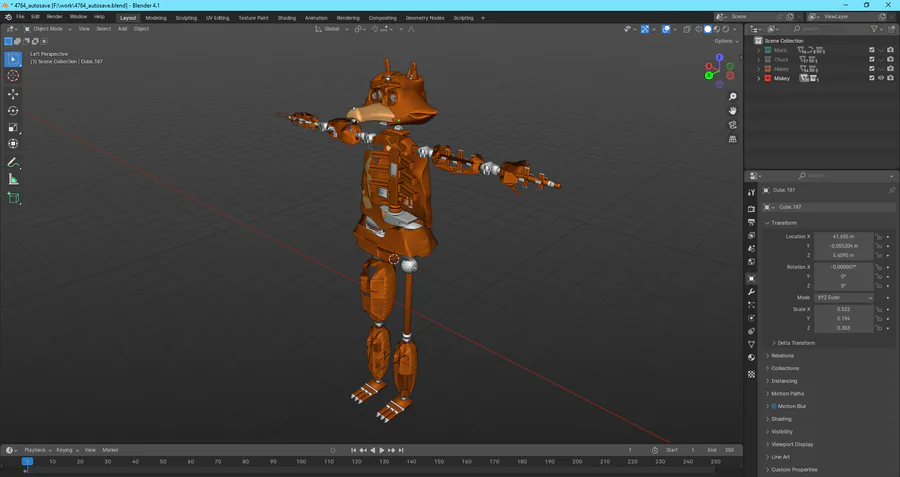Open the Texture properties checker tab
Viewport: 900px width, 477px height.
pyautogui.click(x=751, y=374)
